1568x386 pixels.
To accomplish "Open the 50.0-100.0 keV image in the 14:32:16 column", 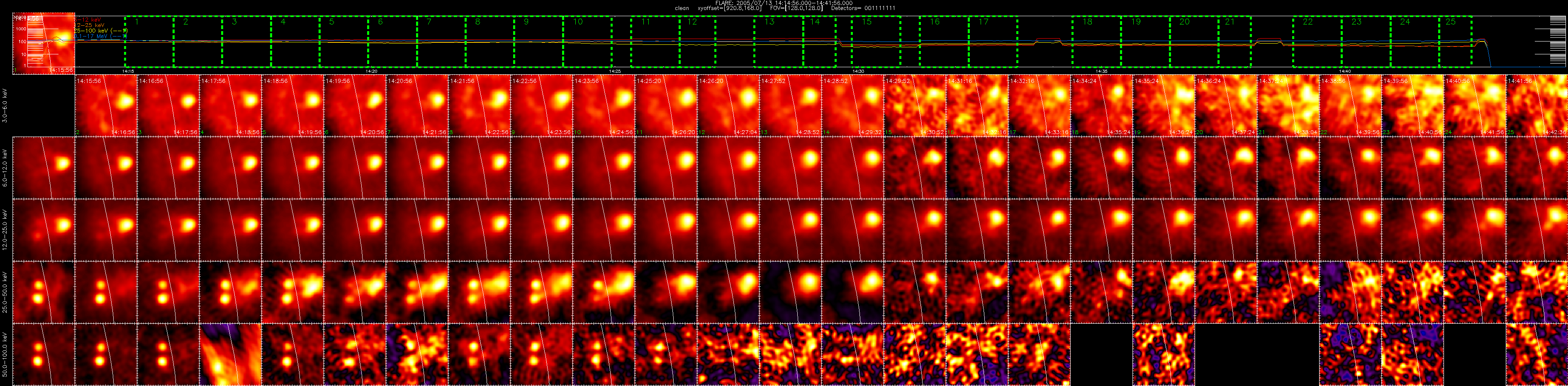I will [x=1039, y=354].
